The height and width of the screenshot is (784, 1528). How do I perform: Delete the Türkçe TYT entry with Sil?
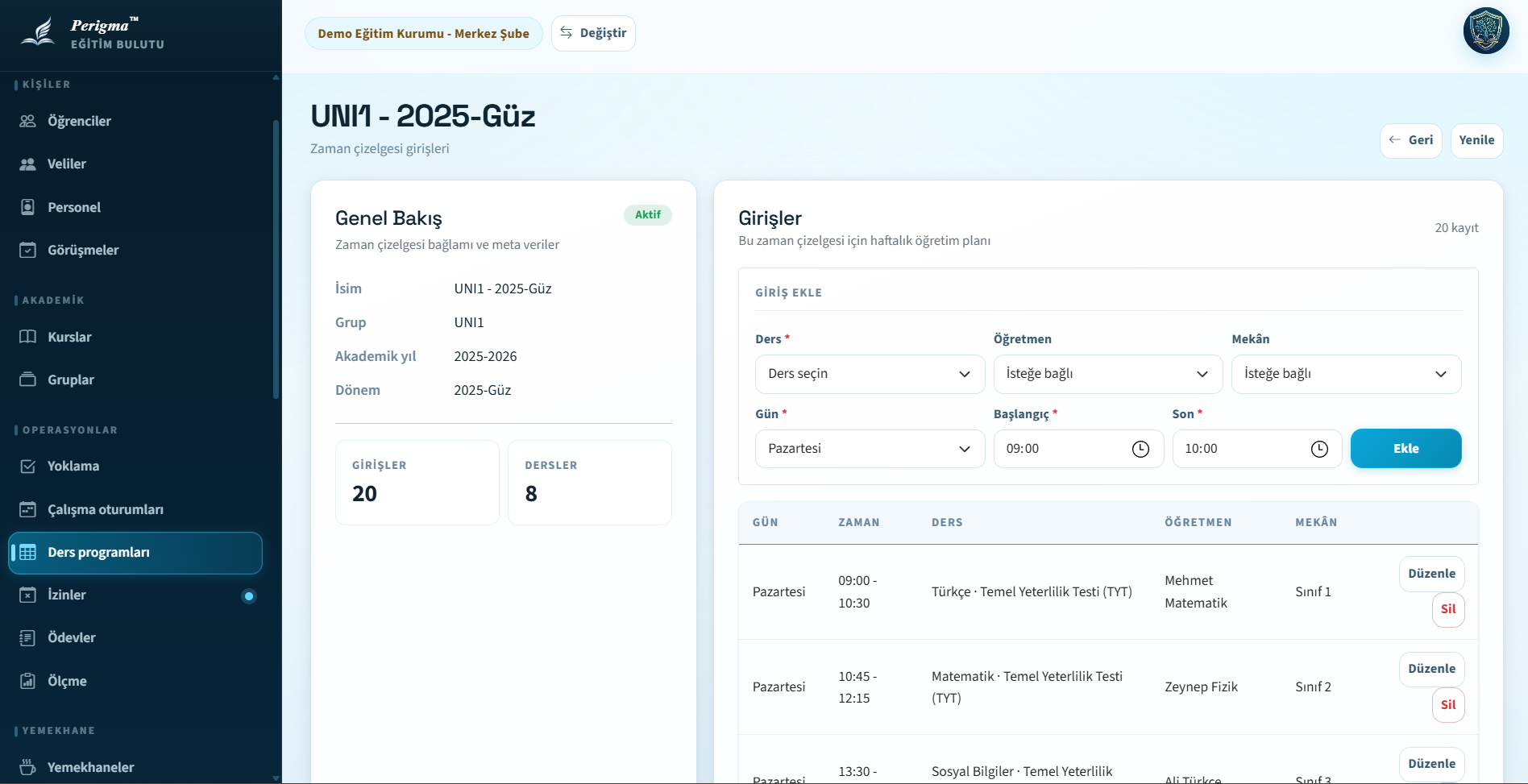click(x=1447, y=609)
